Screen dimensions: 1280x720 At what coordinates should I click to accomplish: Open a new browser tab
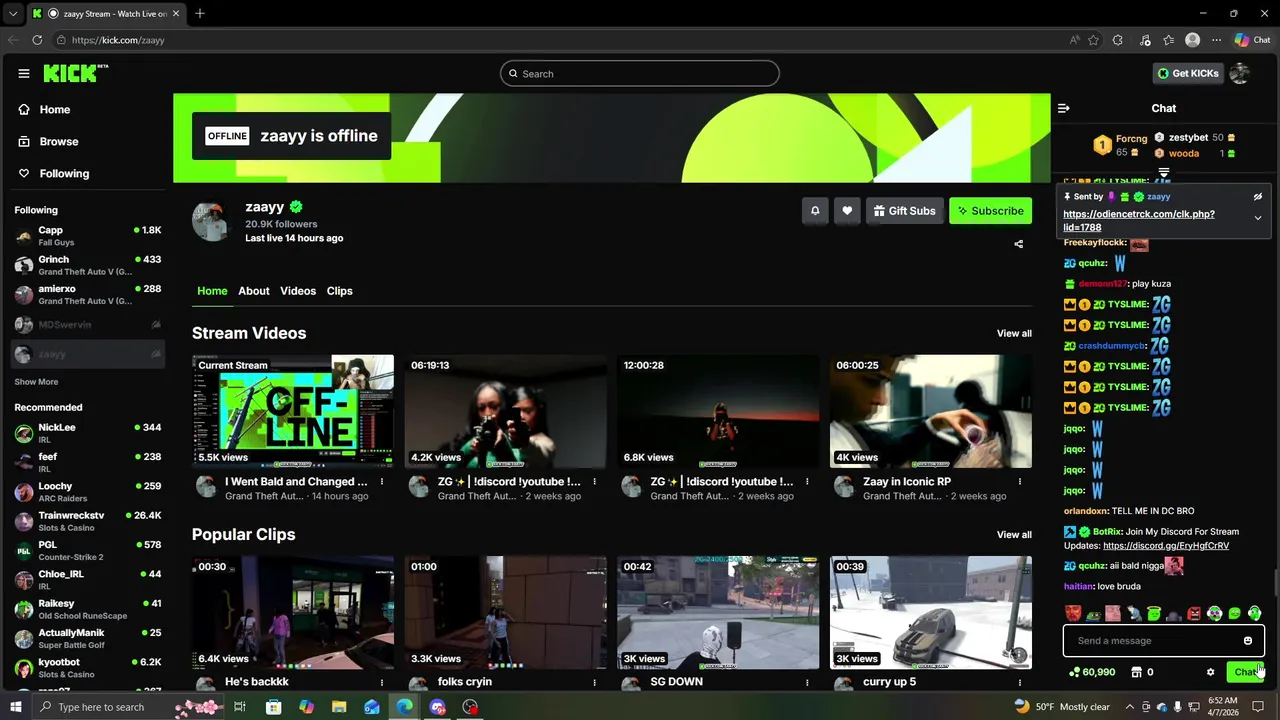(x=200, y=13)
